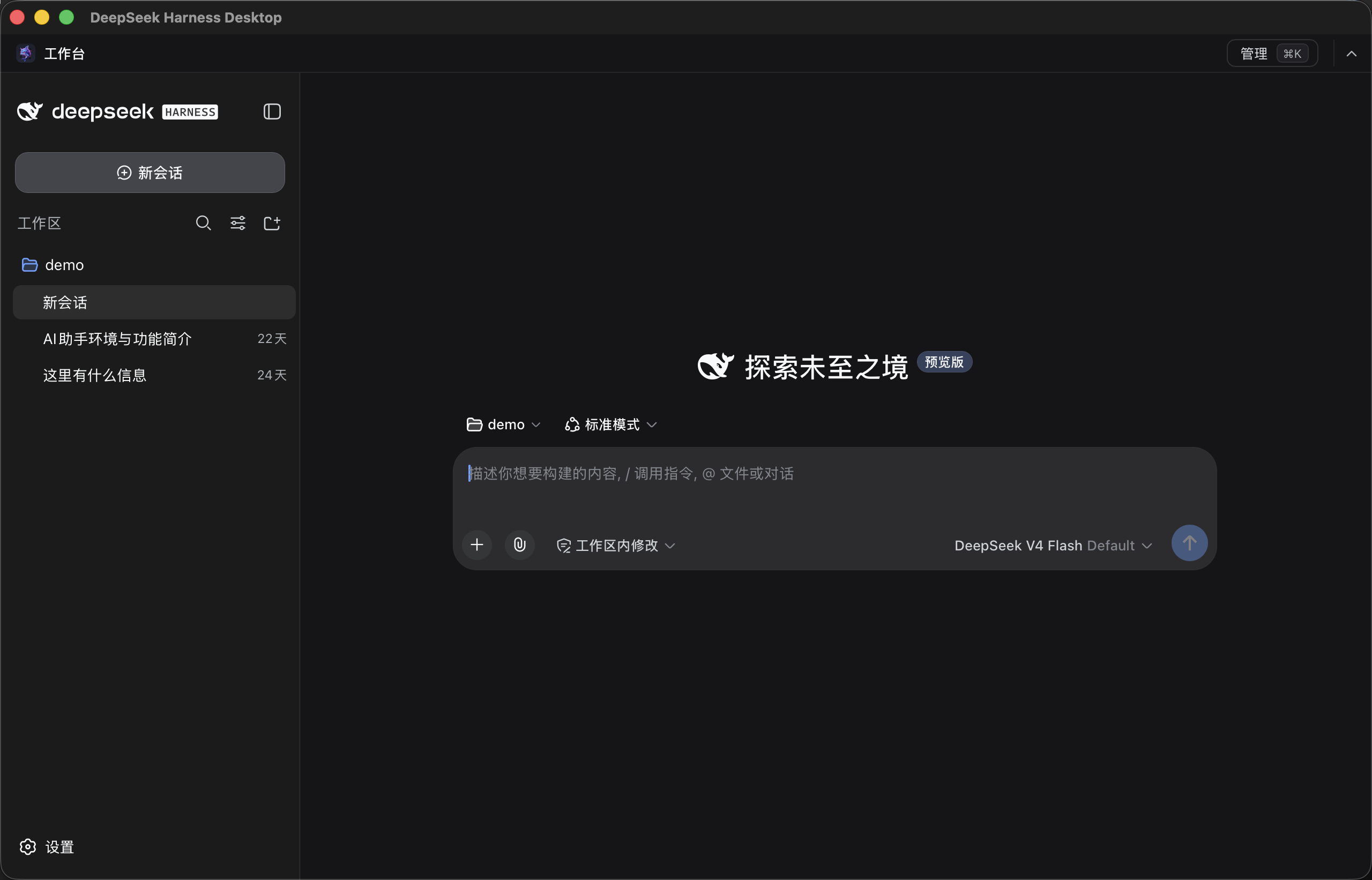Click the whale logo beside 探索未至之境

tap(715, 366)
